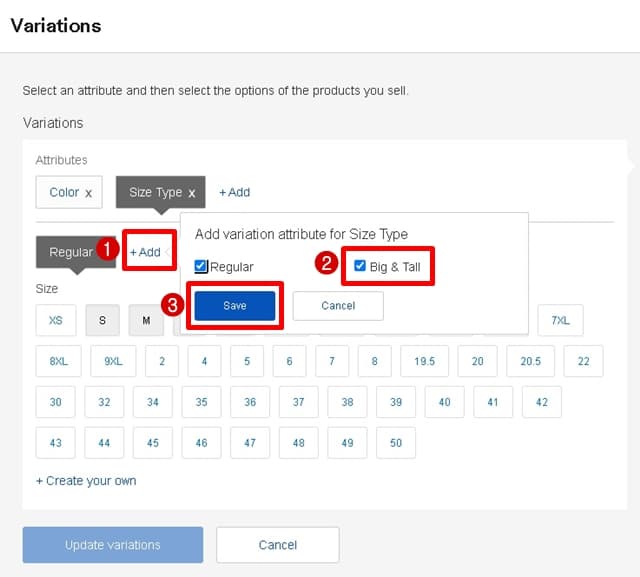Pick the 7XL size option
The height and width of the screenshot is (577, 640).
(x=560, y=320)
